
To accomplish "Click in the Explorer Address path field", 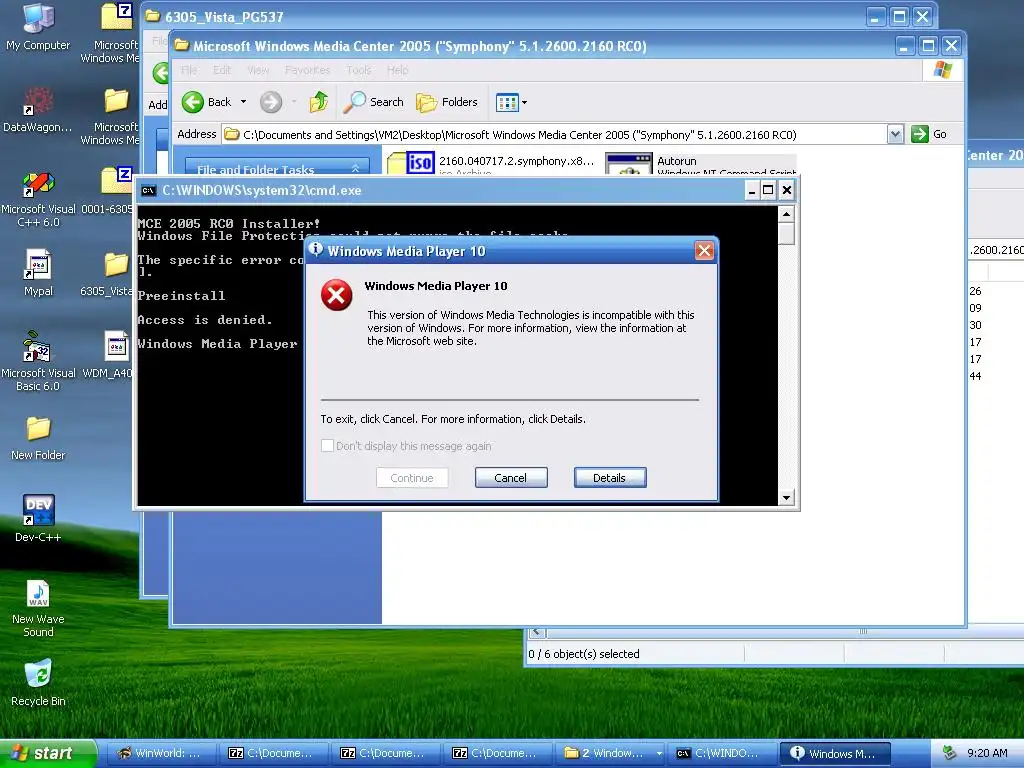I will (x=555, y=135).
